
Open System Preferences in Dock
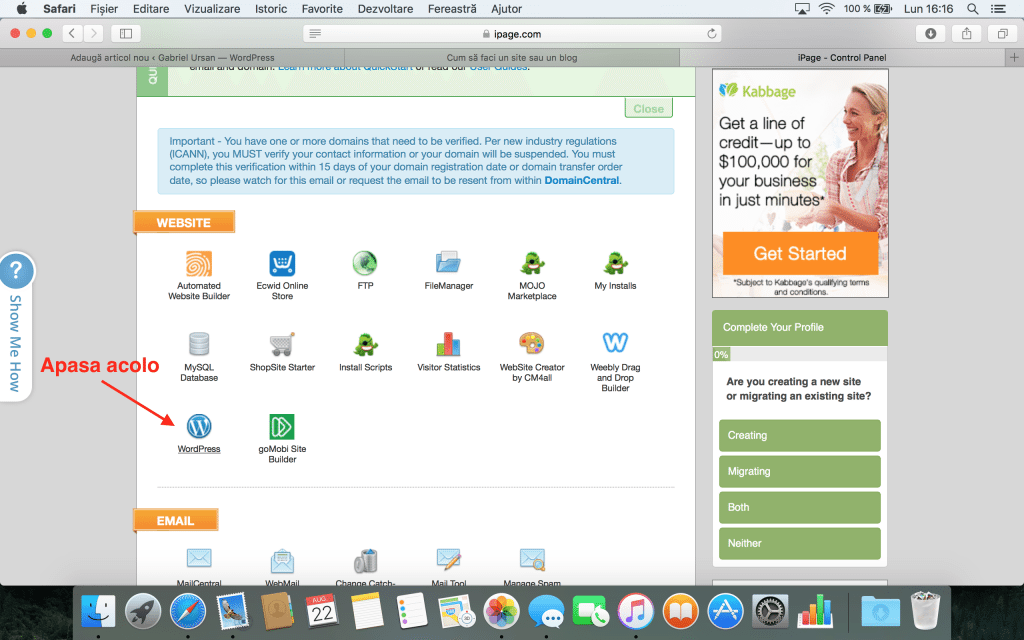(x=770, y=612)
